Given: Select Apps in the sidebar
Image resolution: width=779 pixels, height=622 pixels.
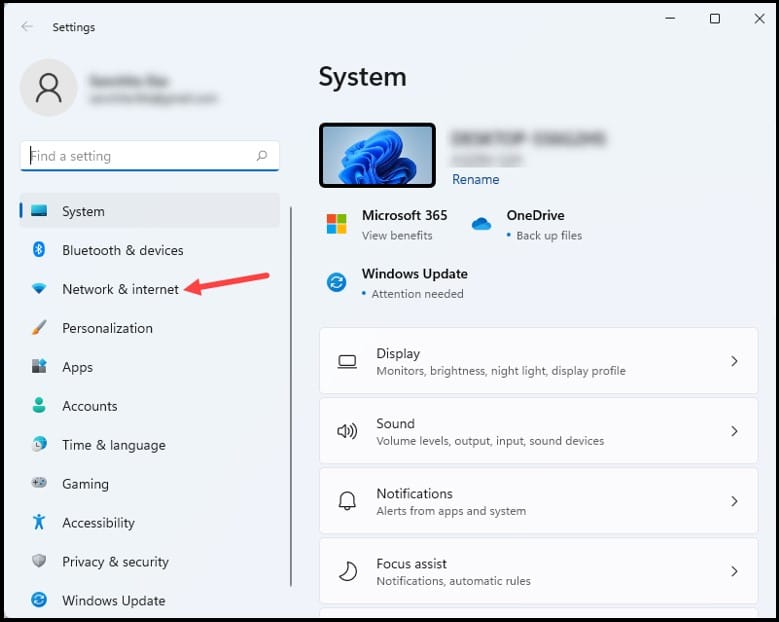Looking at the screenshot, I should (77, 367).
